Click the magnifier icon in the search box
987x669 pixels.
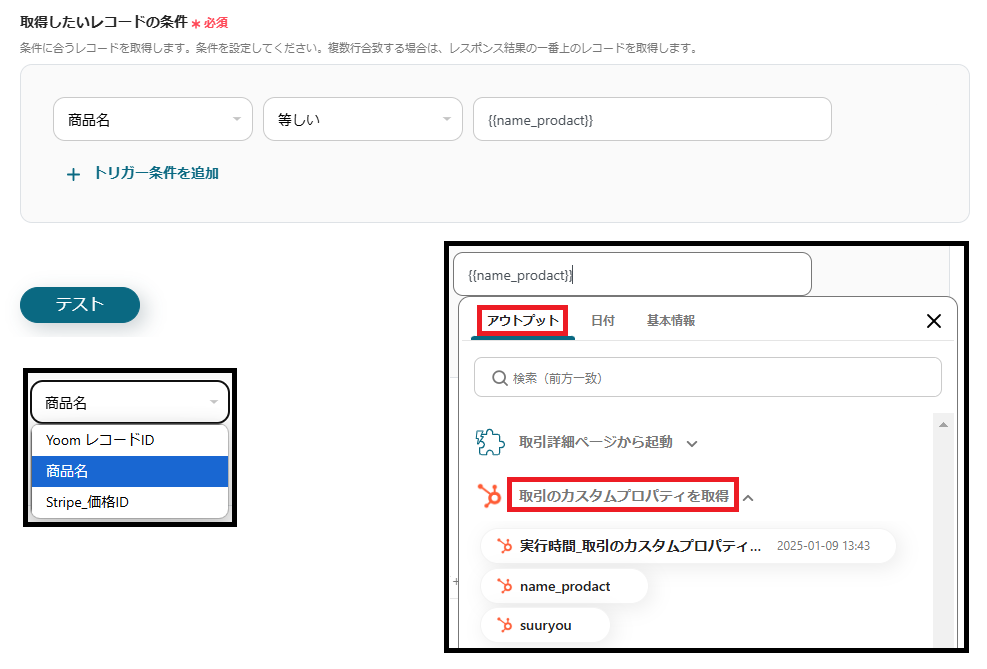500,378
